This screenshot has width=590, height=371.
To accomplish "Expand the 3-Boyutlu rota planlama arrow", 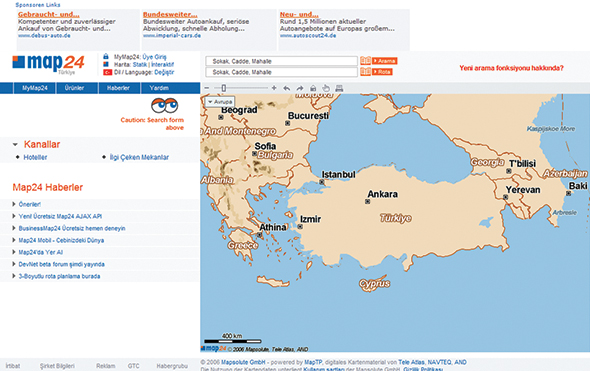I will click(x=14, y=276).
